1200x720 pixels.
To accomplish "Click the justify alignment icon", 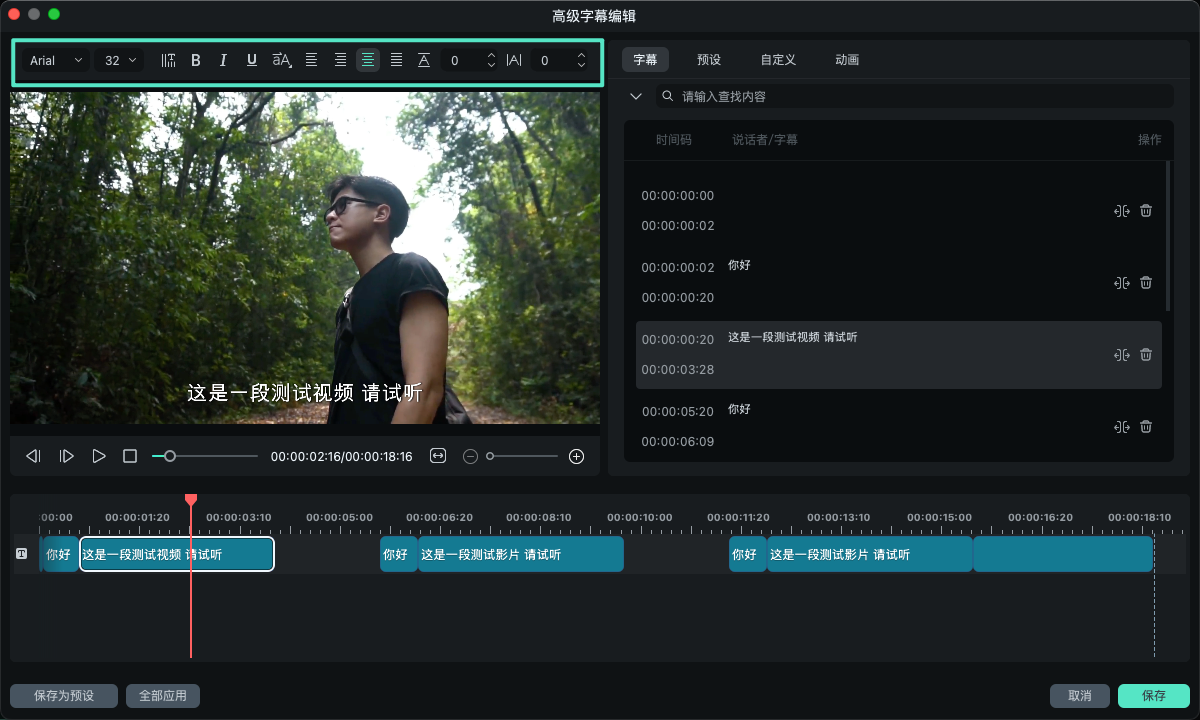I will click(x=396, y=61).
